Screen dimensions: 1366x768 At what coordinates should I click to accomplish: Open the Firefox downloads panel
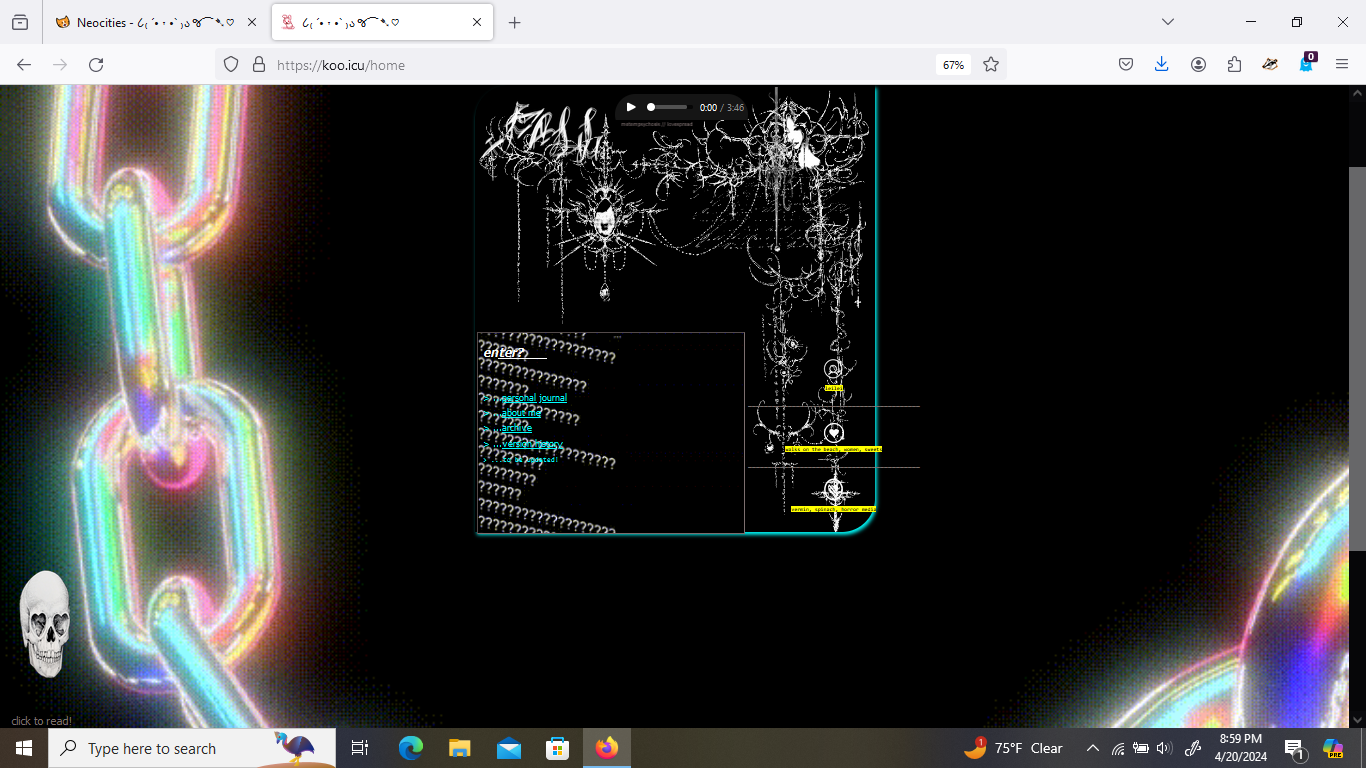(1161, 64)
